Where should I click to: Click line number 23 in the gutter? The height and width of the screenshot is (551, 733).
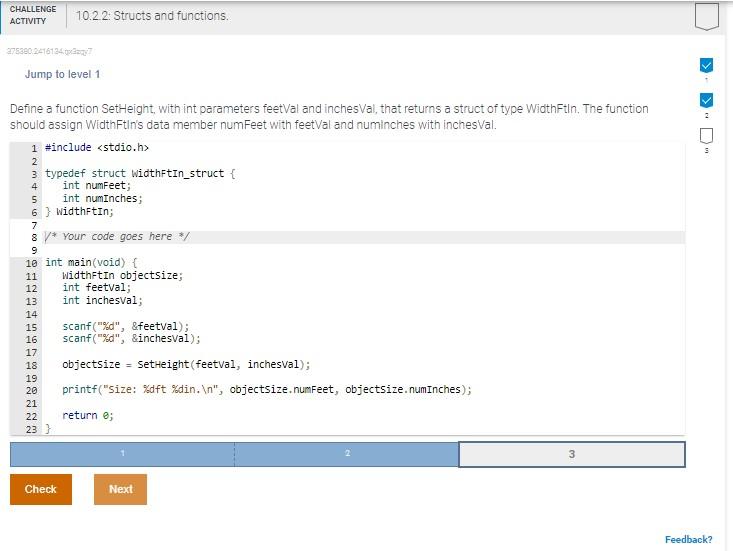31,429
